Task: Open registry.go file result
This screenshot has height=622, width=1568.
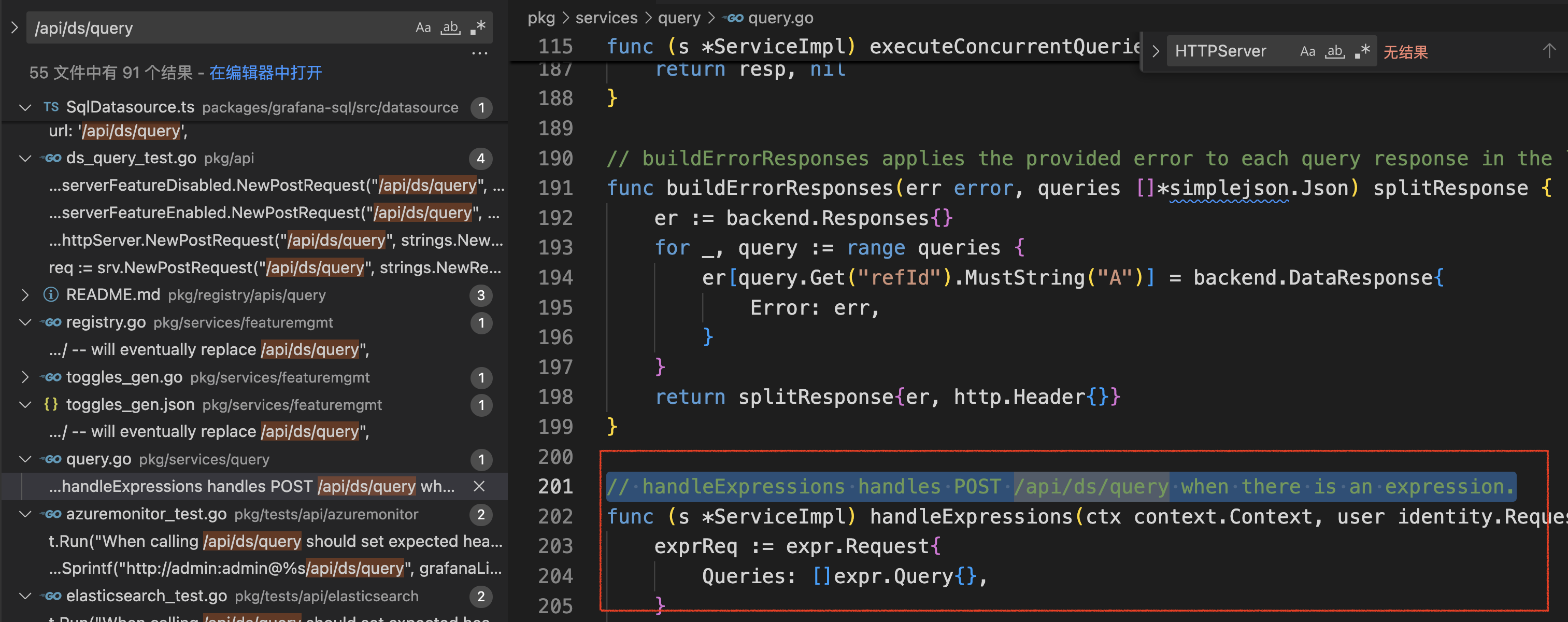Action: coord(106,322)
